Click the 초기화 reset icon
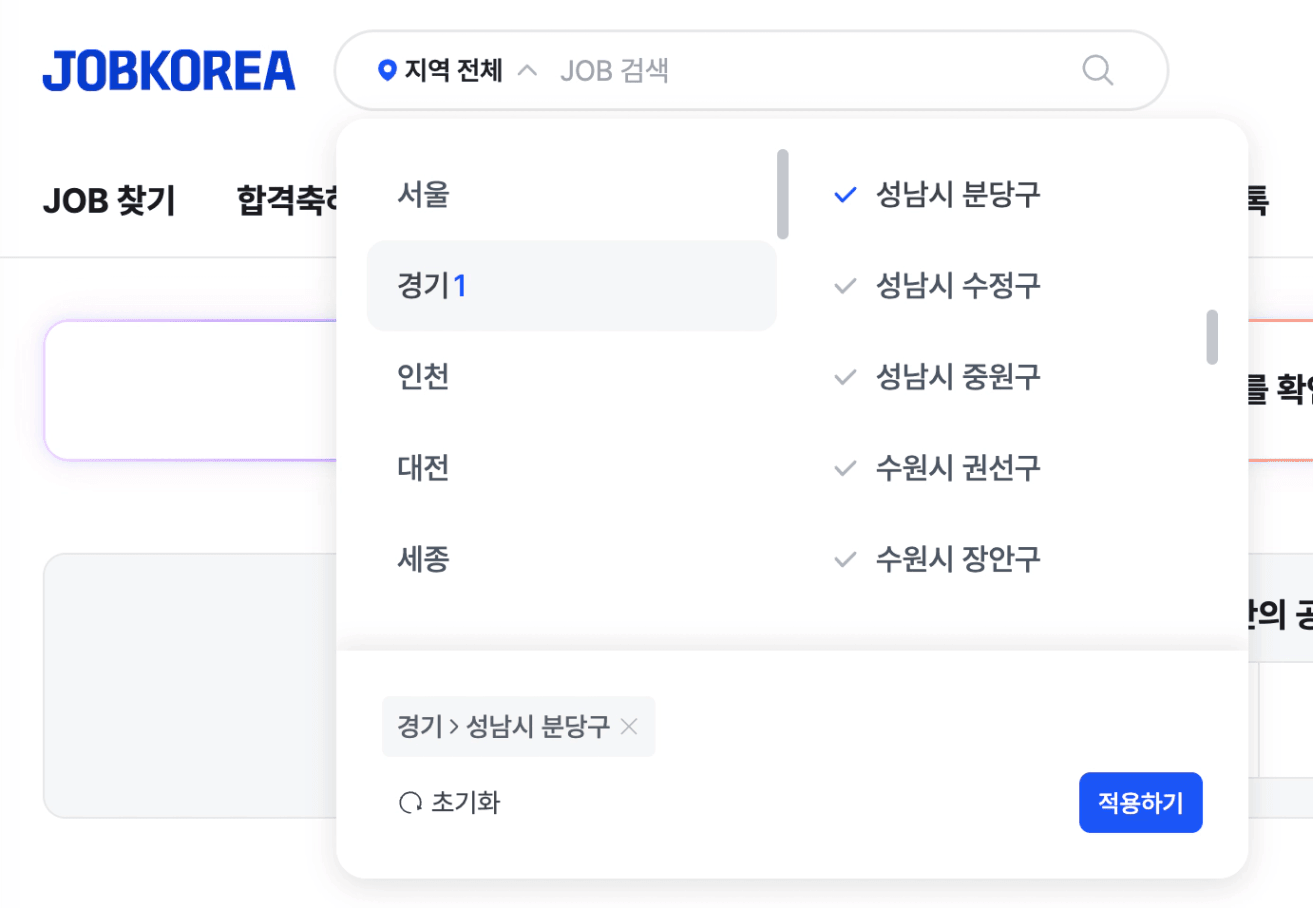This screenshot has height=908, width=1313. click(410, 803)
